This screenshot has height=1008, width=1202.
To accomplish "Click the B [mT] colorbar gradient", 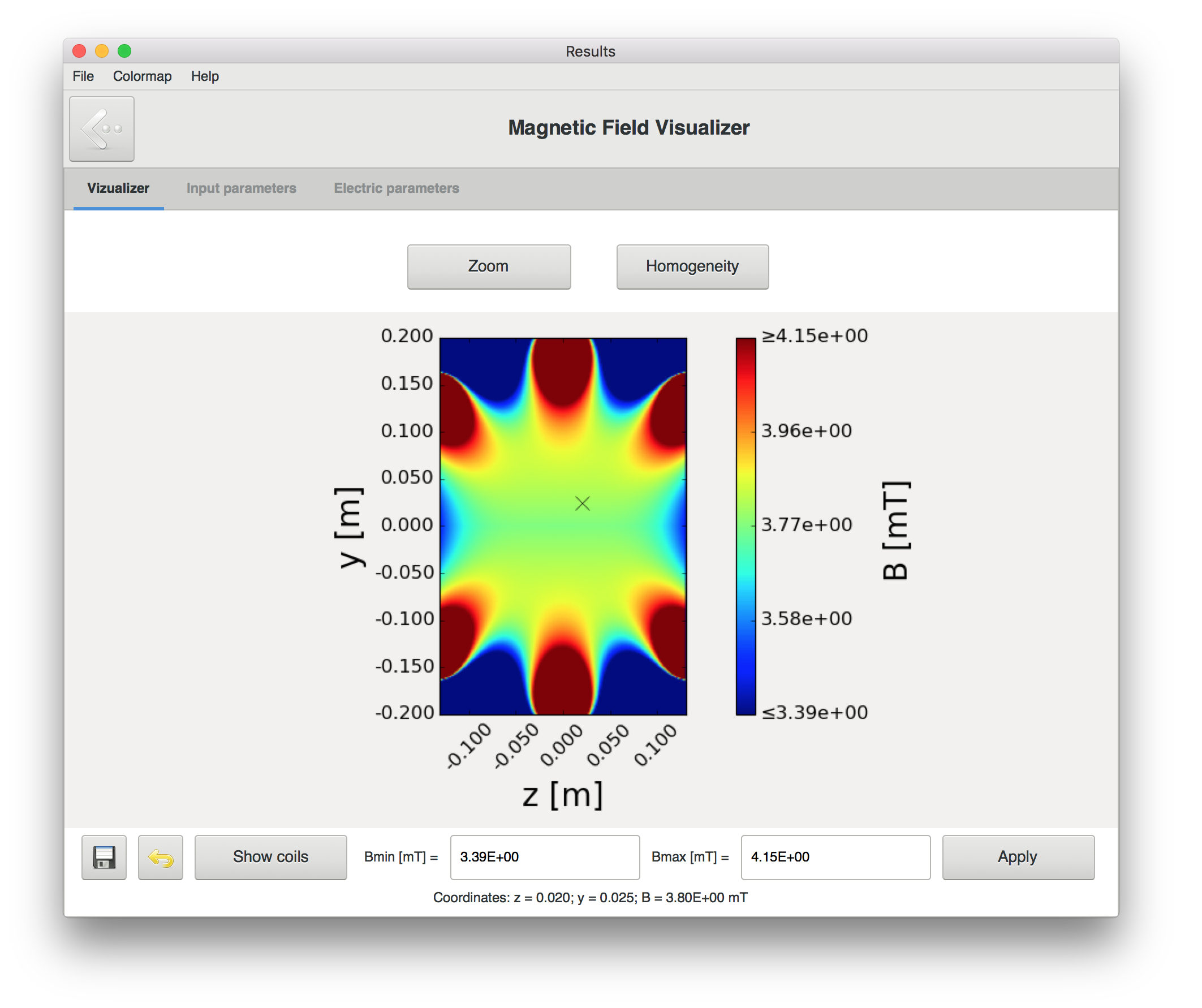I will click(746, 526).
